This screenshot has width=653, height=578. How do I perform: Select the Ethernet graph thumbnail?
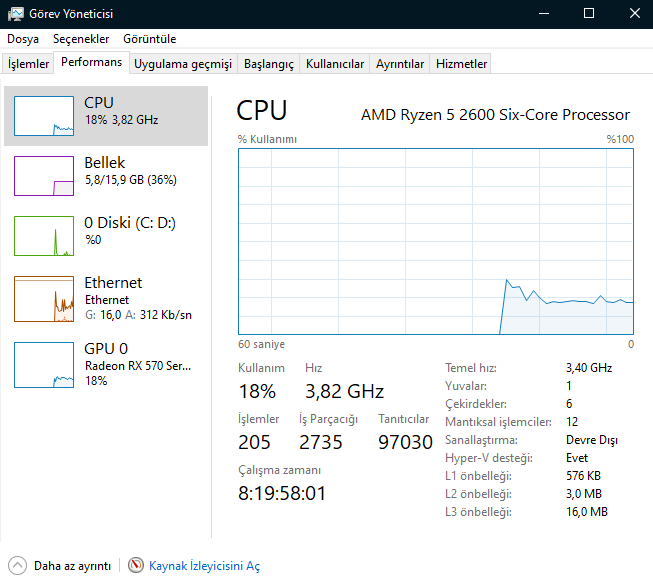click(44, 299)
